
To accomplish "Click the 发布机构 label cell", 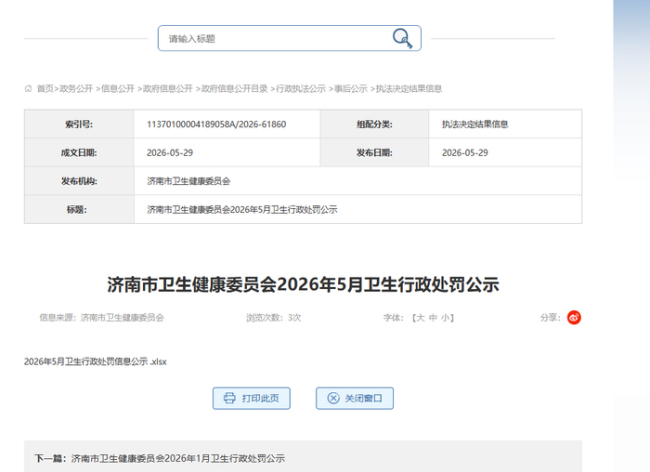I will point(79,181).
